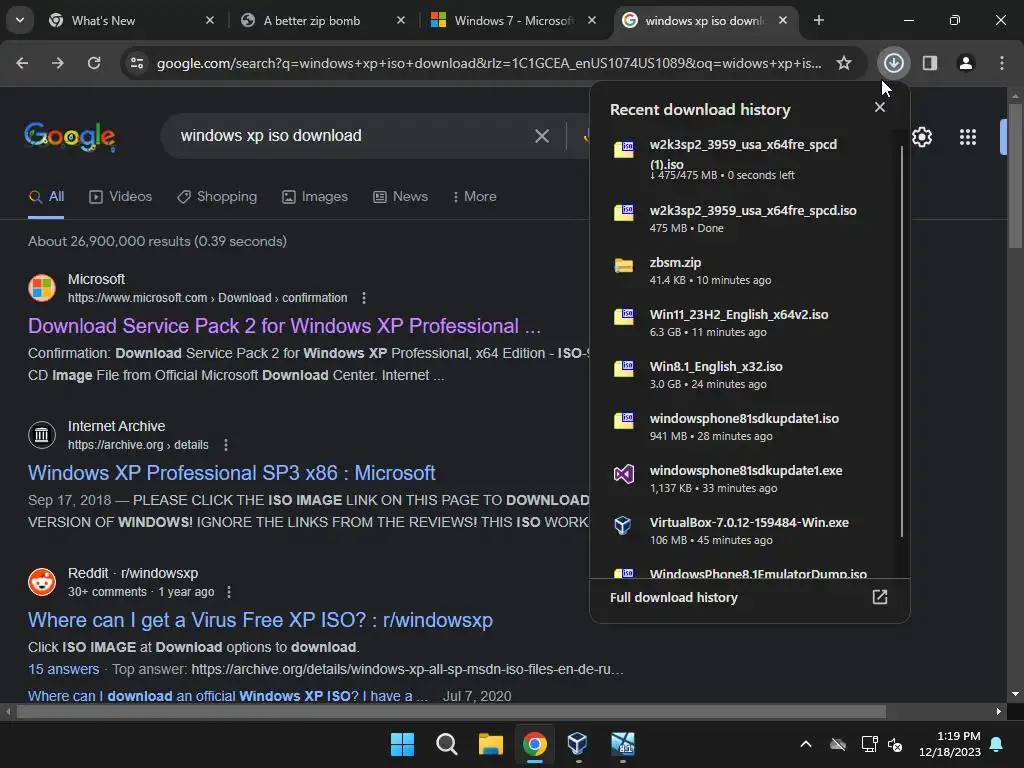
Task: Open options for the Internet Archive result
Action: pos(226,445)
